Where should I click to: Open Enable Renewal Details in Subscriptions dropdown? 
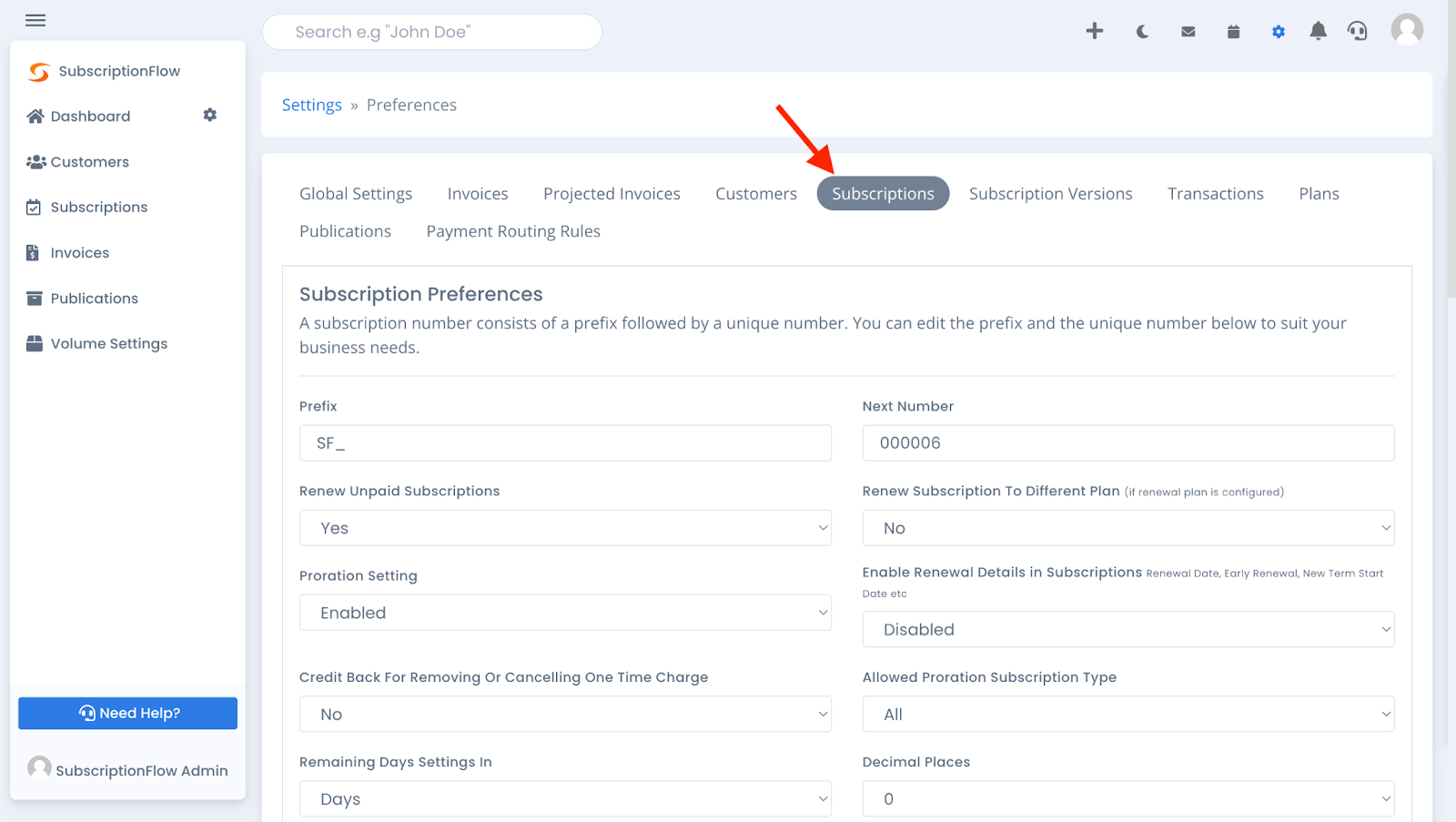coord(1128,629)
